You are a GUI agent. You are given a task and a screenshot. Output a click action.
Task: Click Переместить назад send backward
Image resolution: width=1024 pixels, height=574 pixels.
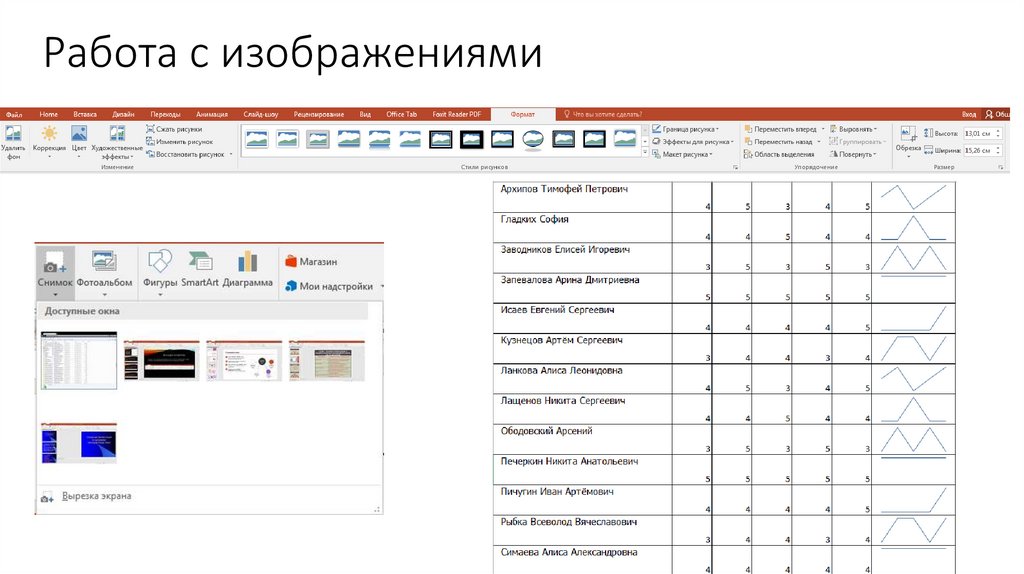[x=778, y=142]
